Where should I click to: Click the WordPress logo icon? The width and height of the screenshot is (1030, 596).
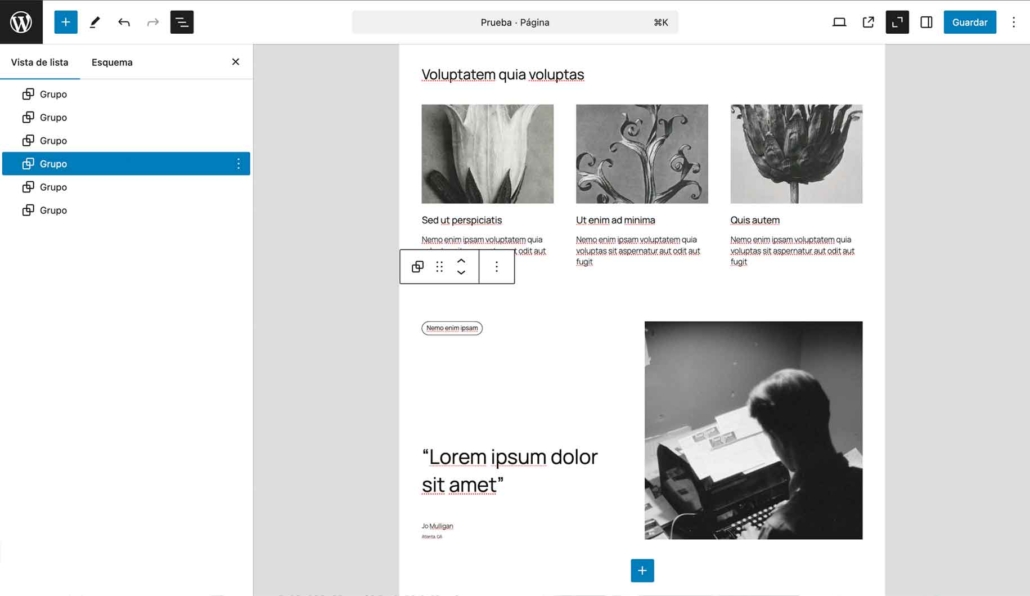[x=21, y=22]
